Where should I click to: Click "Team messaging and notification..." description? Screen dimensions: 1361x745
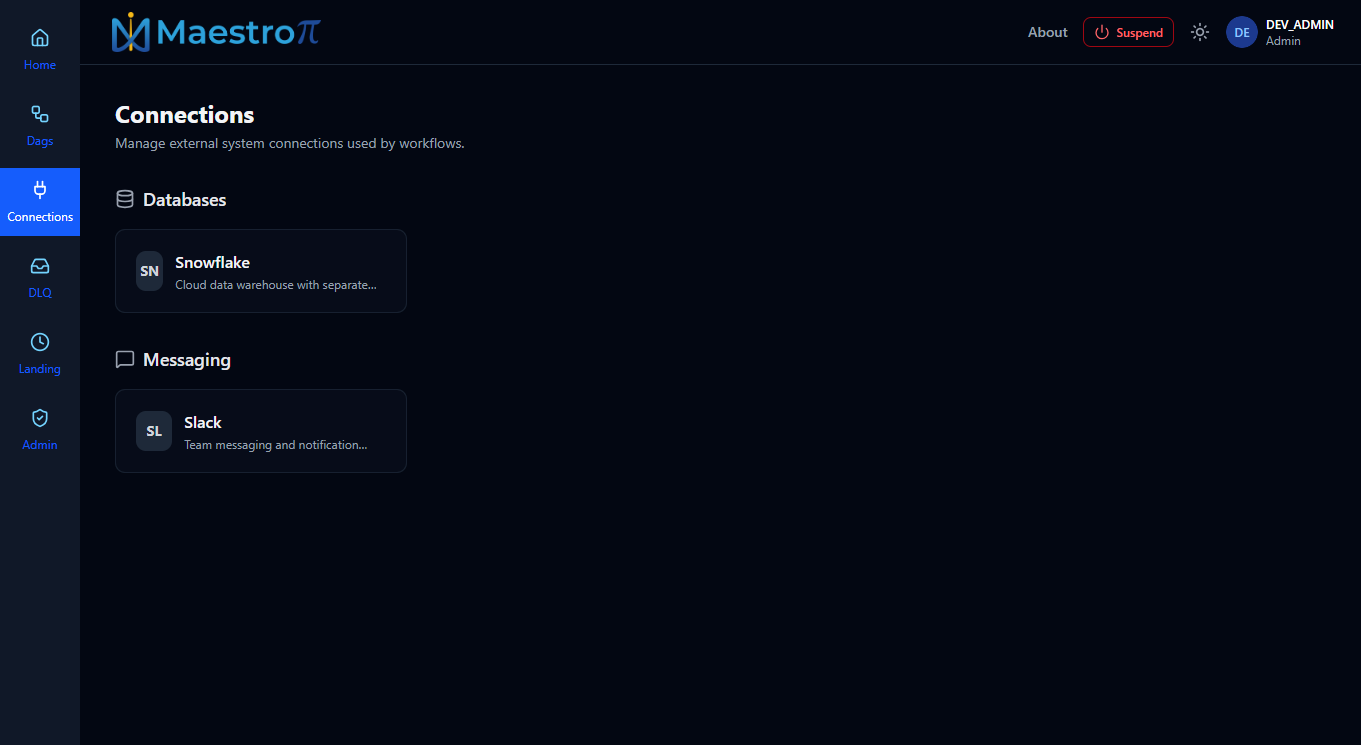pos(276,445)
